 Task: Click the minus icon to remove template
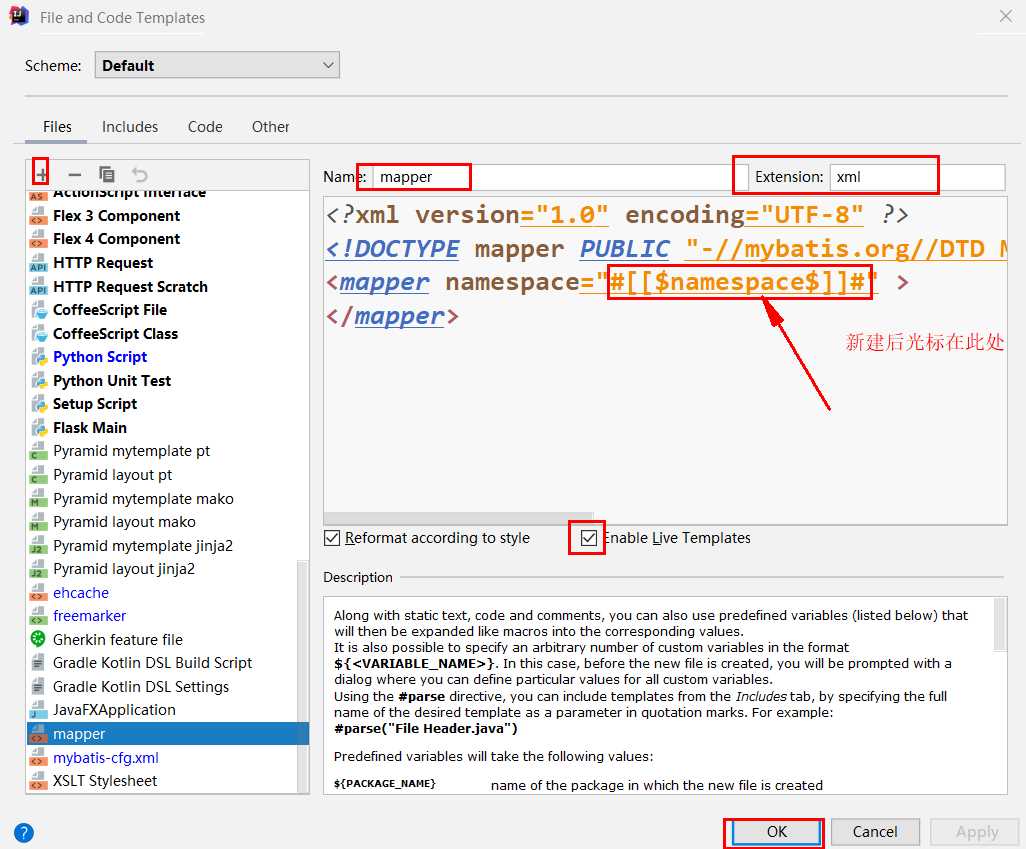[x=75, y=175]
